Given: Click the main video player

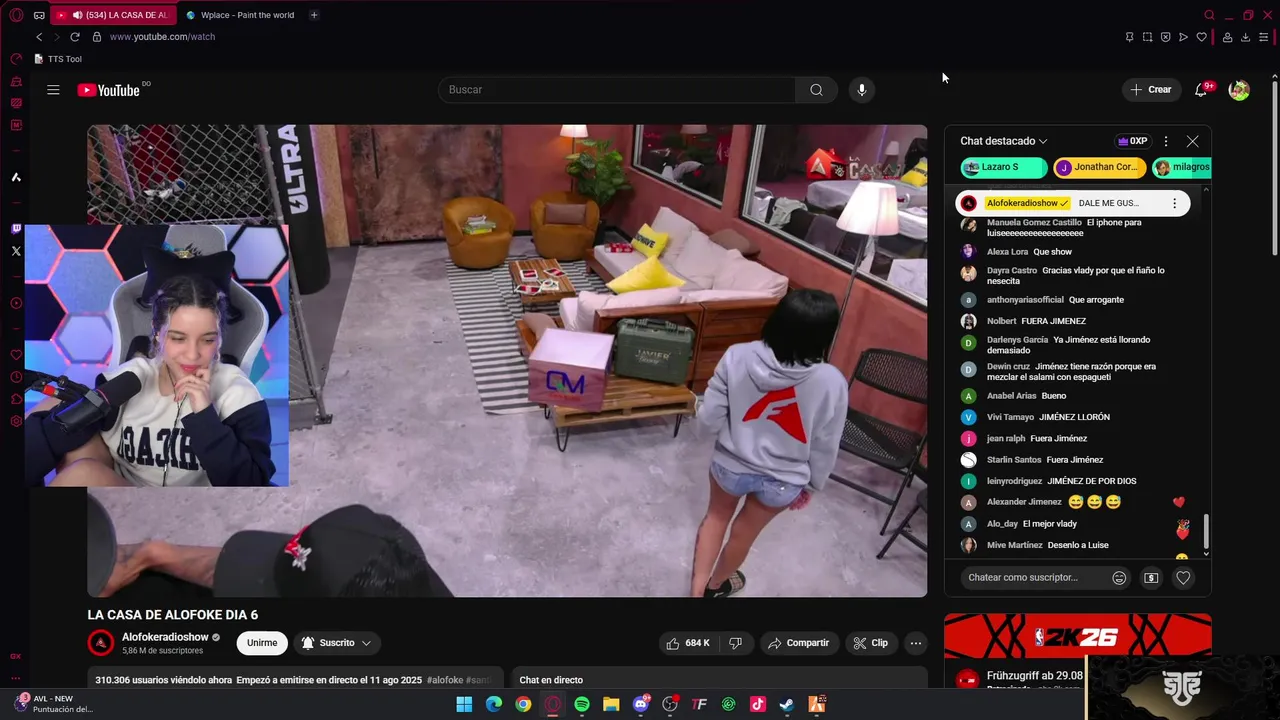Looking at the screenshot, I should point(507,361).
